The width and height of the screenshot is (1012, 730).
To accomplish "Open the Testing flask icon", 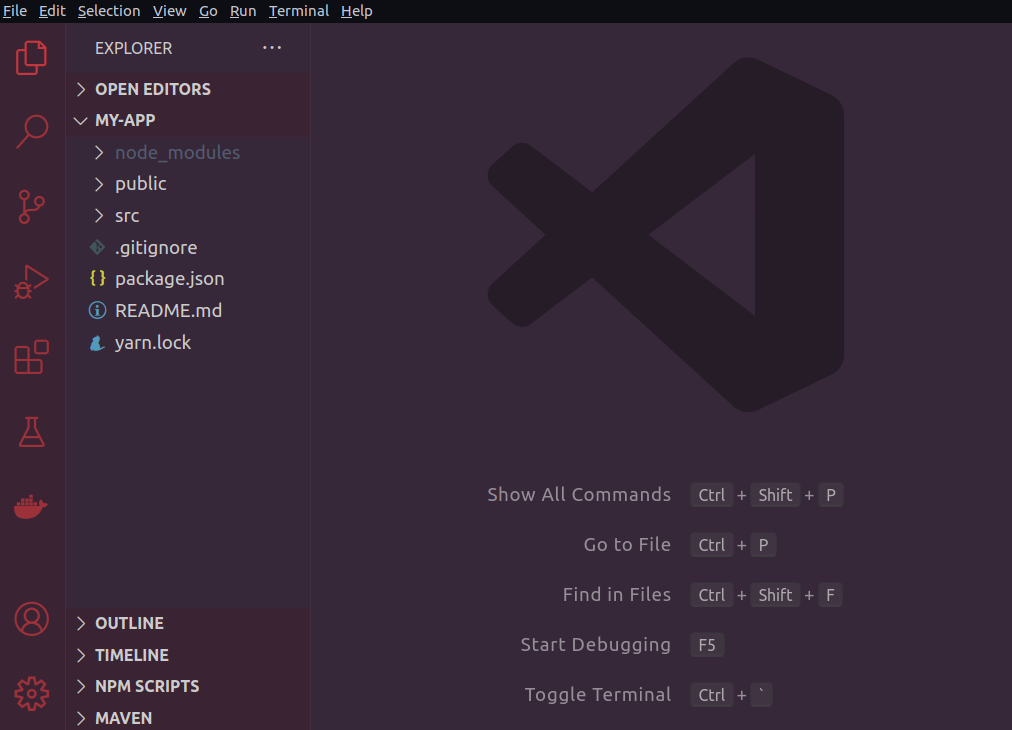I will click(31, 432).
